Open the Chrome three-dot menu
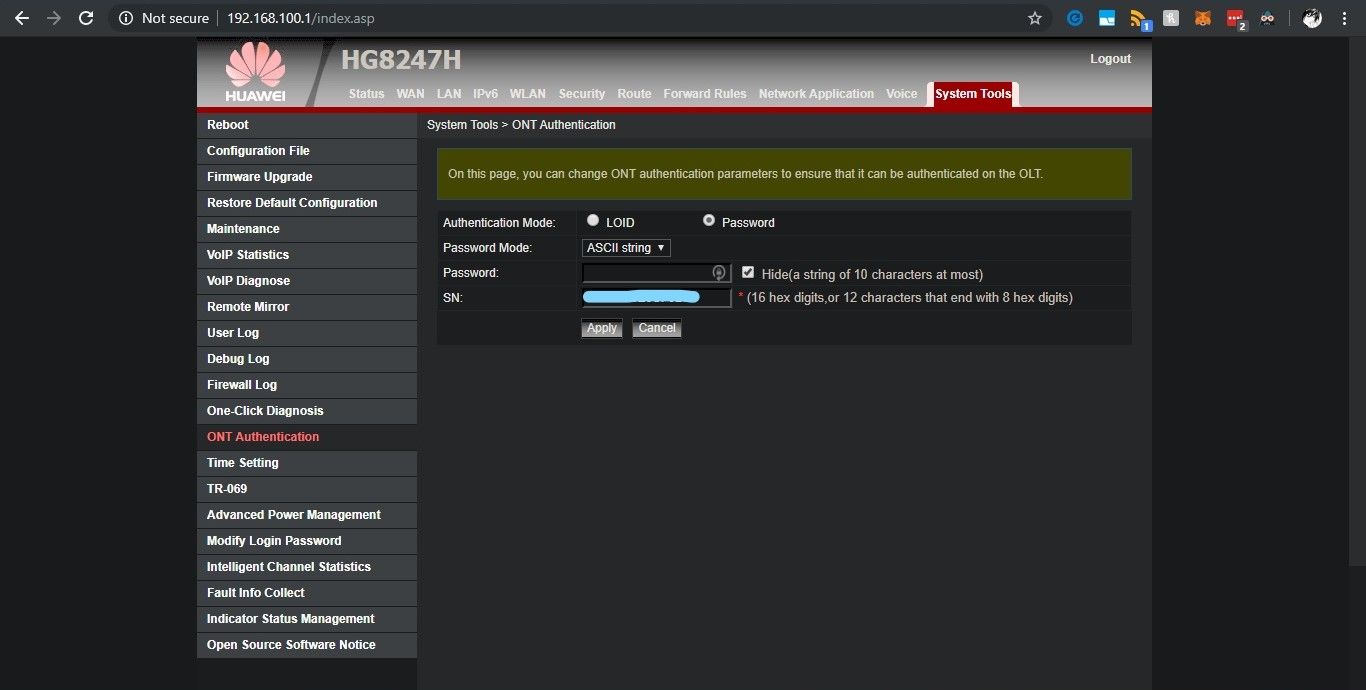 1346,18
